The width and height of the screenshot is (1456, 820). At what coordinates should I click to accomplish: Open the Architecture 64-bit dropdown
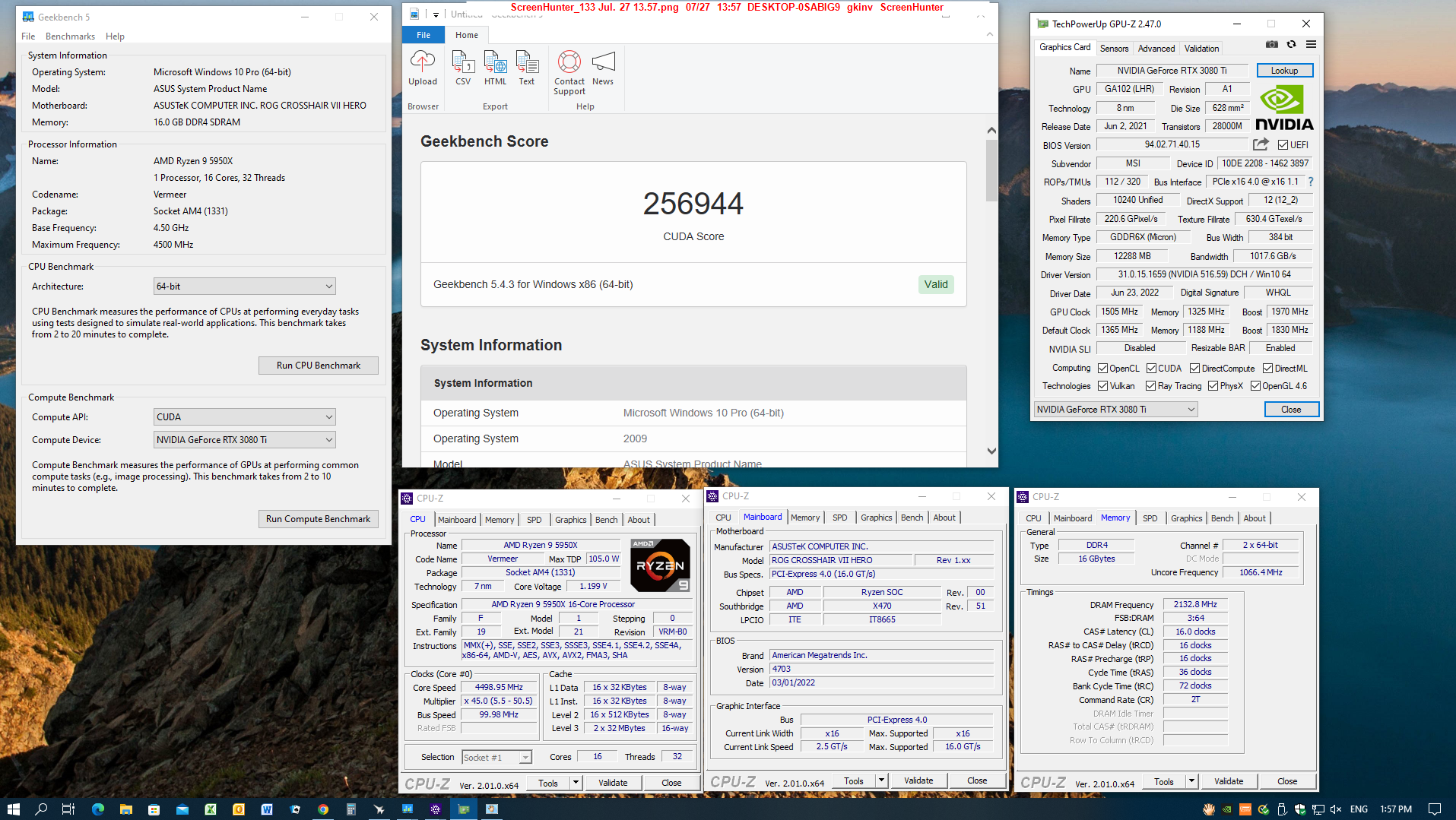click(244, 287)
